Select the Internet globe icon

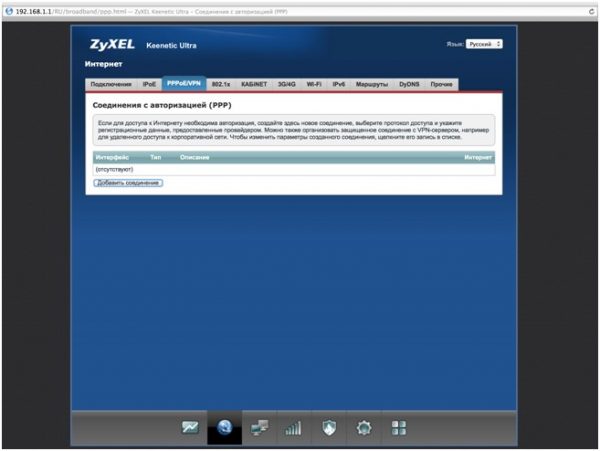(x=225, y=428)
